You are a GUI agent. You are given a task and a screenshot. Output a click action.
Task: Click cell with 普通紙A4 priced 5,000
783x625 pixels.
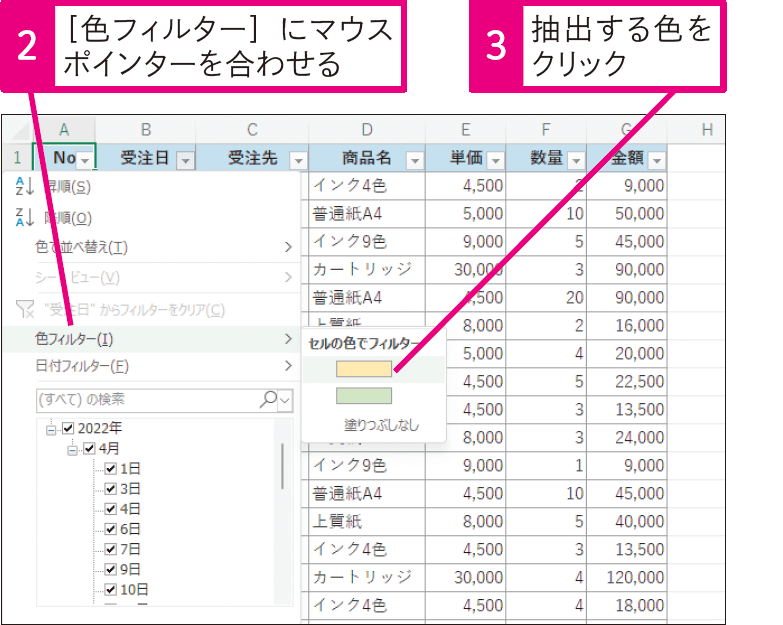click(367, 214)
